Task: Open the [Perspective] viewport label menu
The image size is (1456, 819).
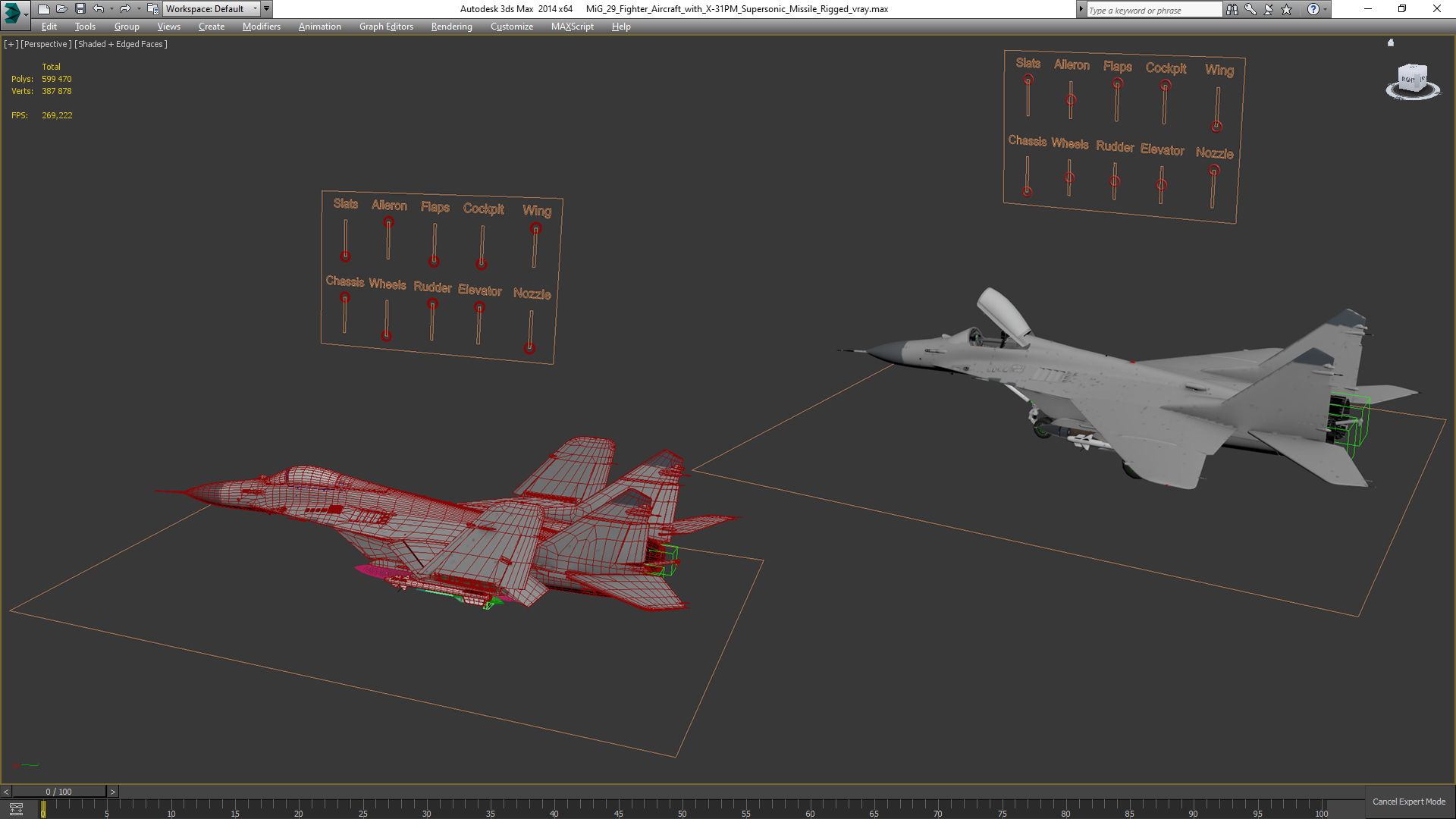Action: pos(46,44)
